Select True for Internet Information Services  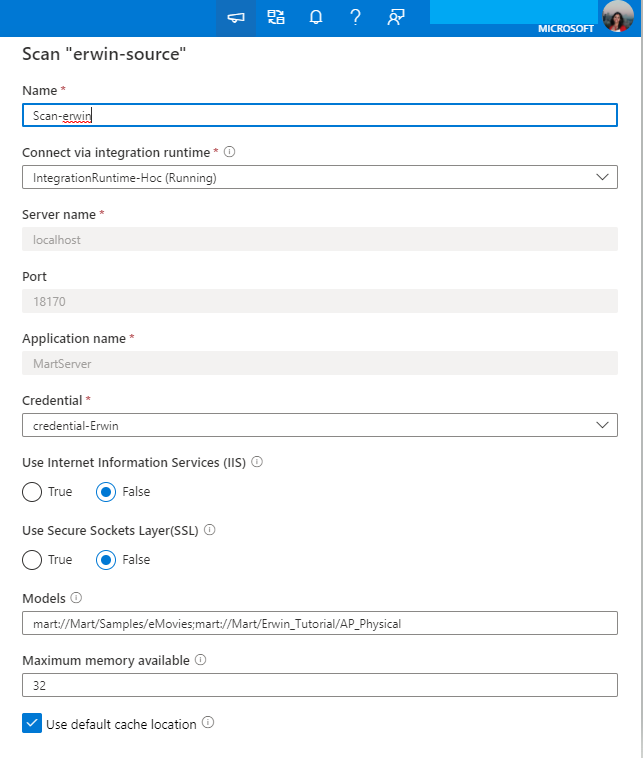pyautogui.click(x=32, y=492)
